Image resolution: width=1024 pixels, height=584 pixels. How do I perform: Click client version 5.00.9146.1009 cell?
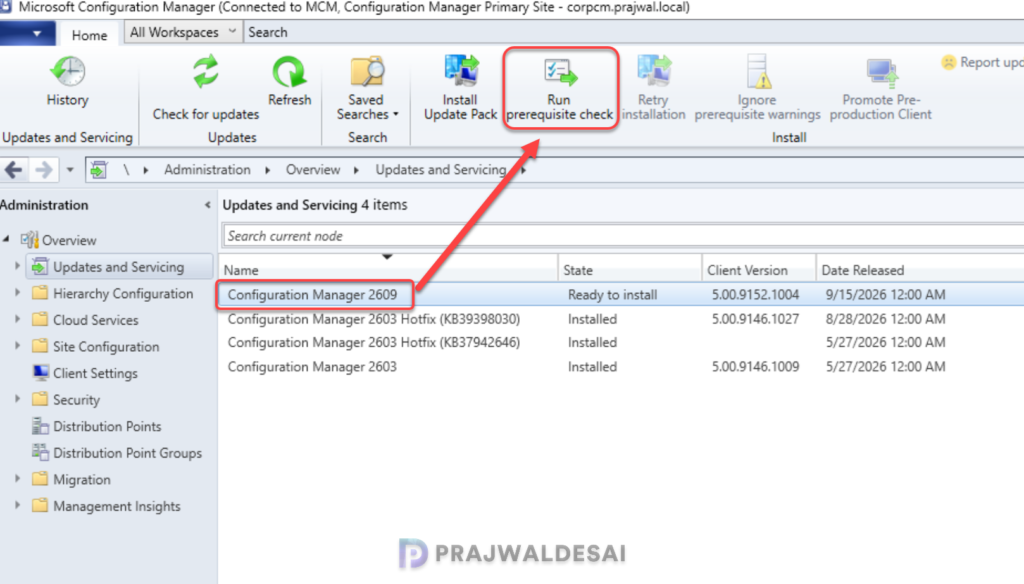[x=756, y=366]
